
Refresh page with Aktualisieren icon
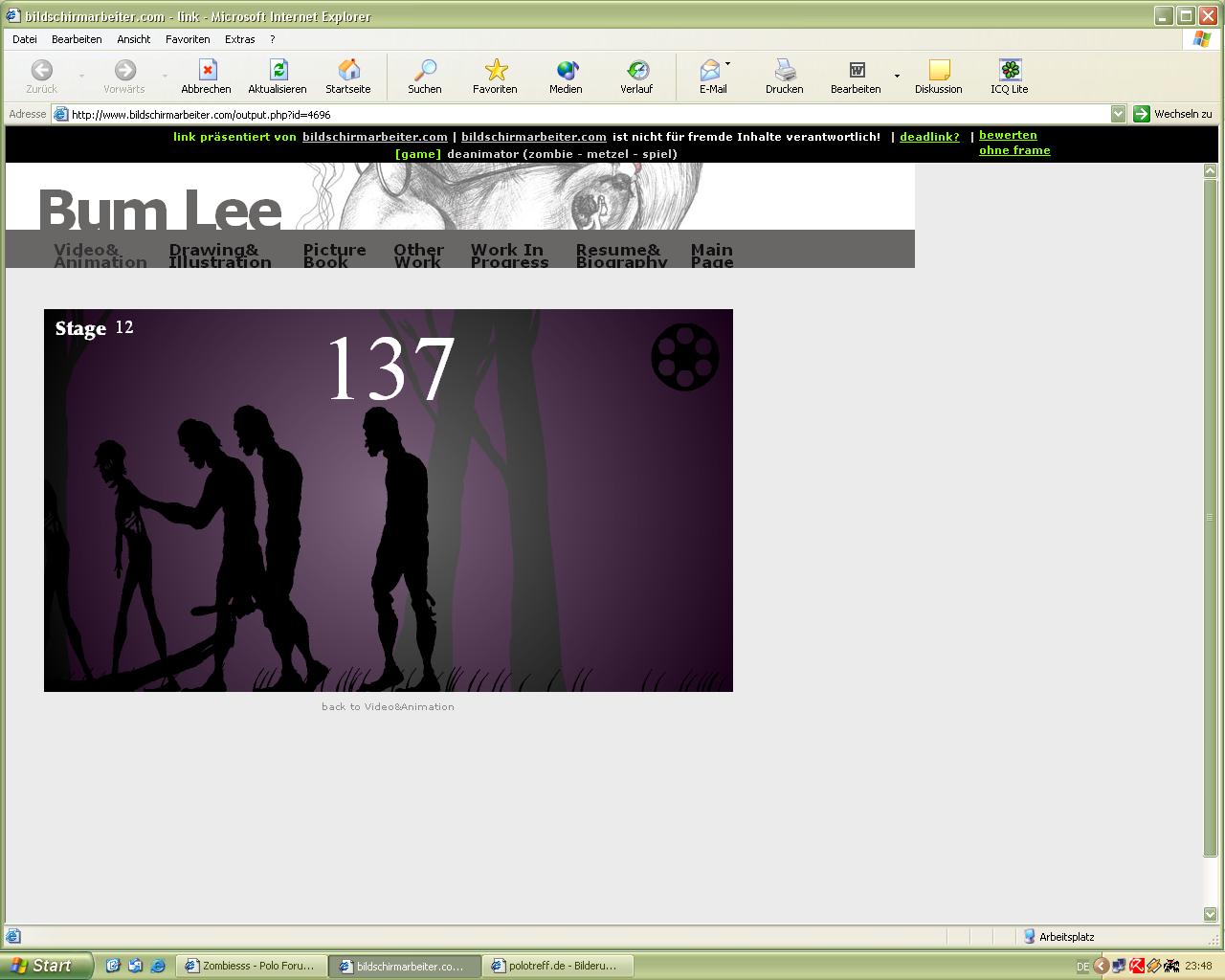[278, 70]
